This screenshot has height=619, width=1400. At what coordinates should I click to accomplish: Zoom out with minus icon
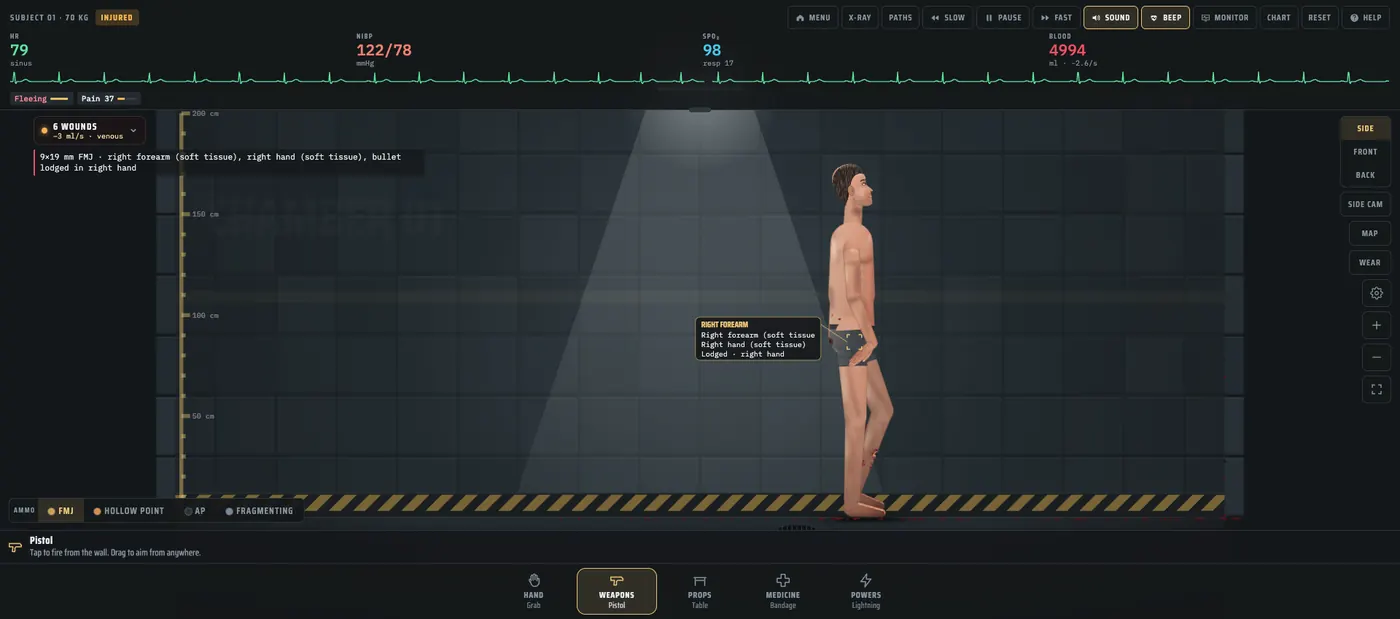pos(1376,357)
